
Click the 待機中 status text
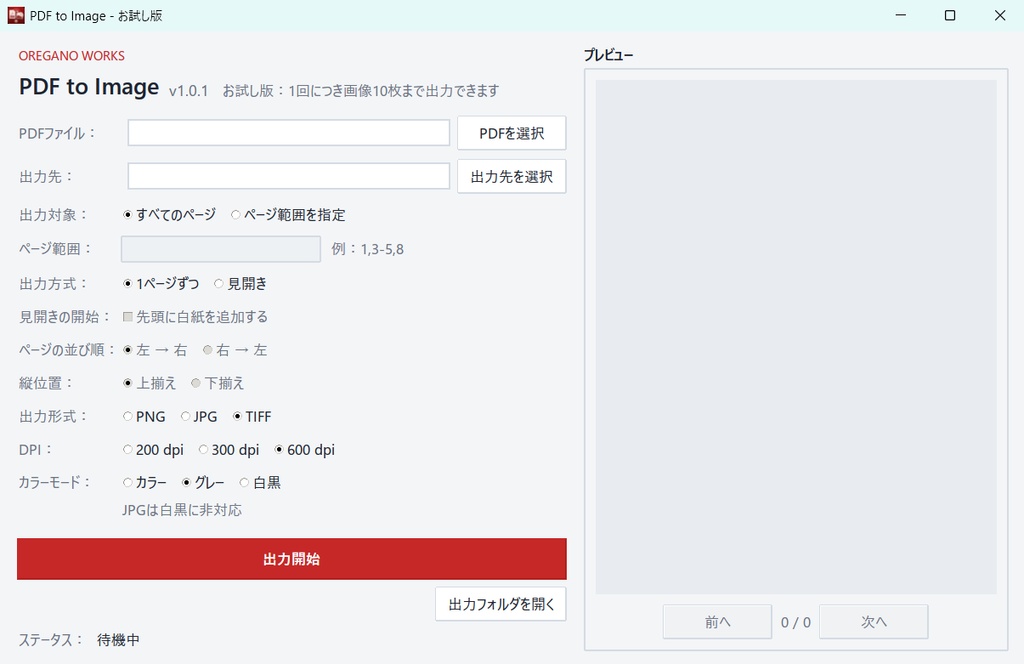click(x=118, y=640)
